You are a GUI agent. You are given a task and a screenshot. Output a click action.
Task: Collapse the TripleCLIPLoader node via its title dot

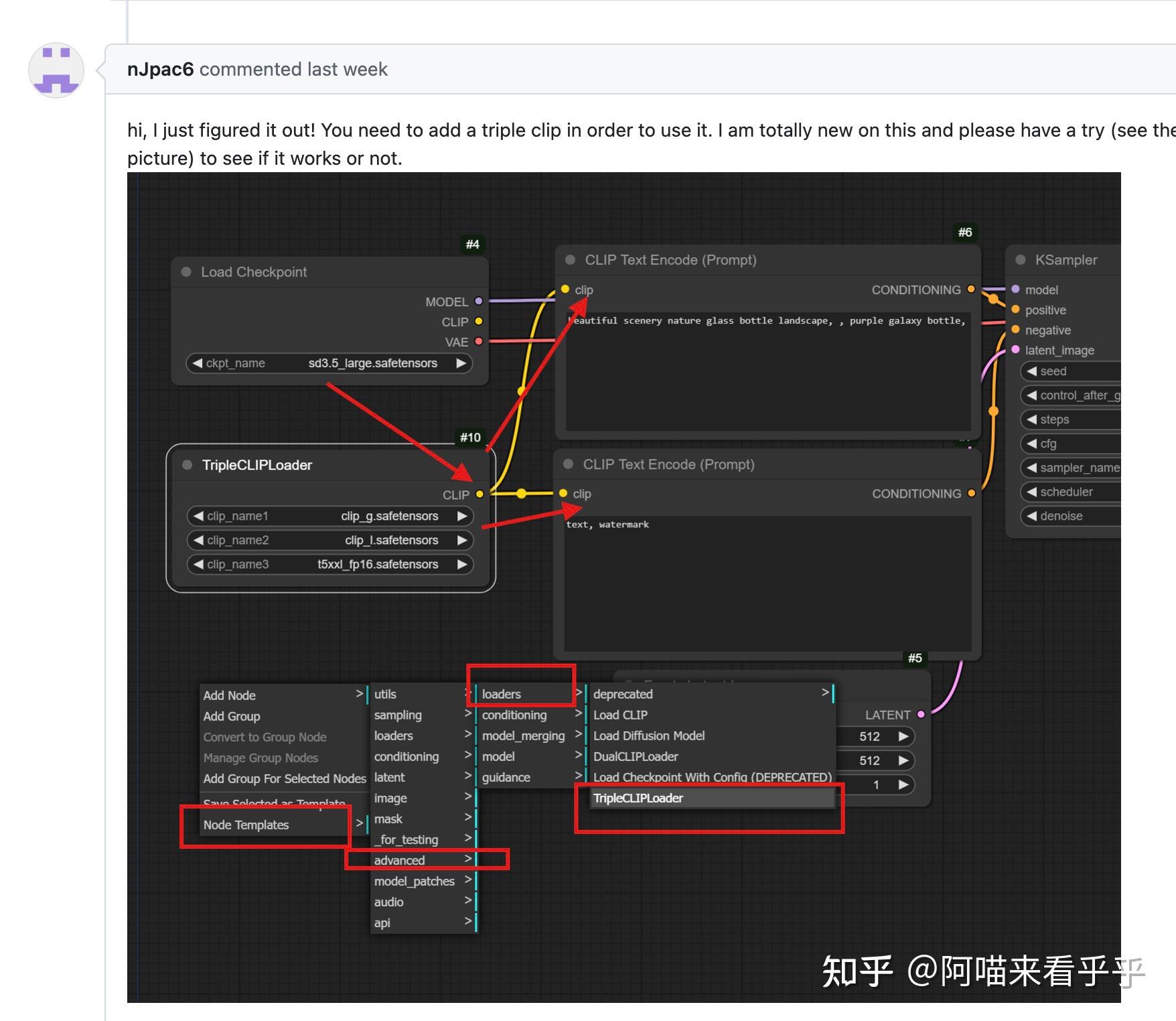tap(186, 464)
